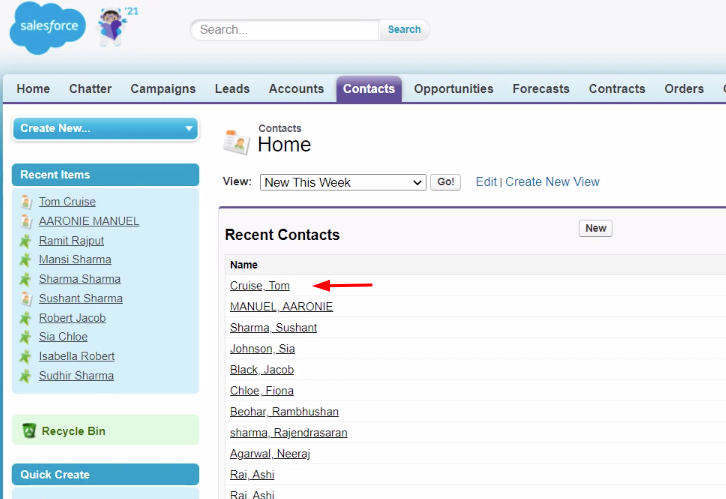Click the Recent Items panel header
Screen dimensions: 726x499
coord(106,175)
